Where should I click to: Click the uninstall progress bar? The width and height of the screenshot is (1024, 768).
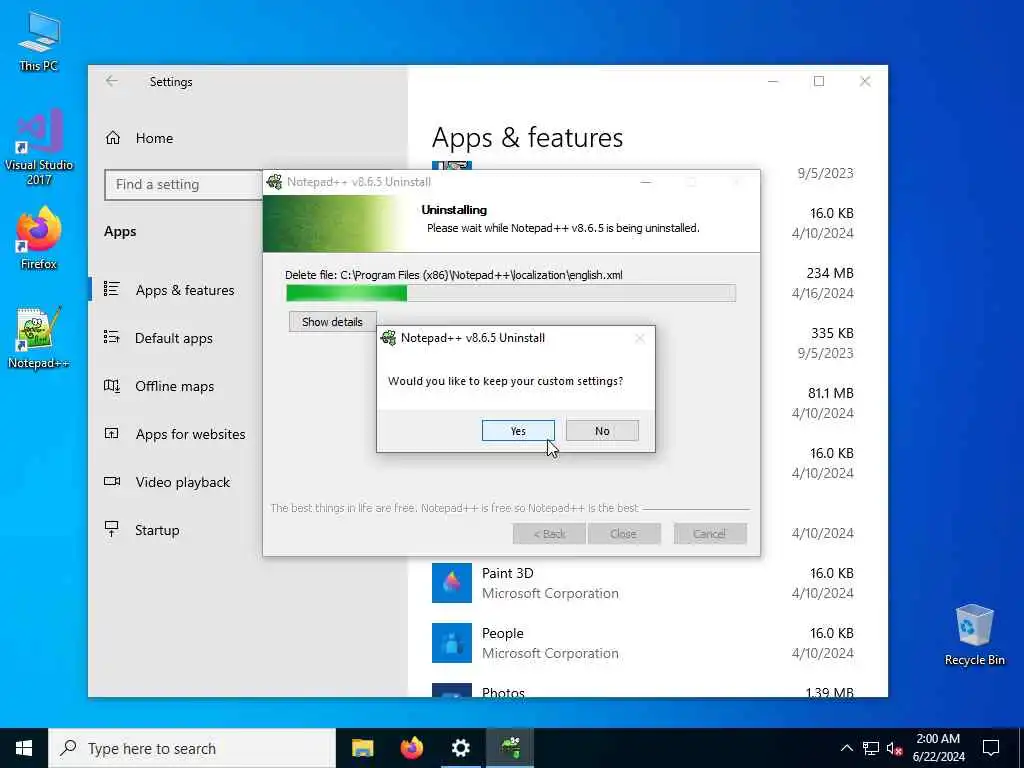click(x=511, y=293)
